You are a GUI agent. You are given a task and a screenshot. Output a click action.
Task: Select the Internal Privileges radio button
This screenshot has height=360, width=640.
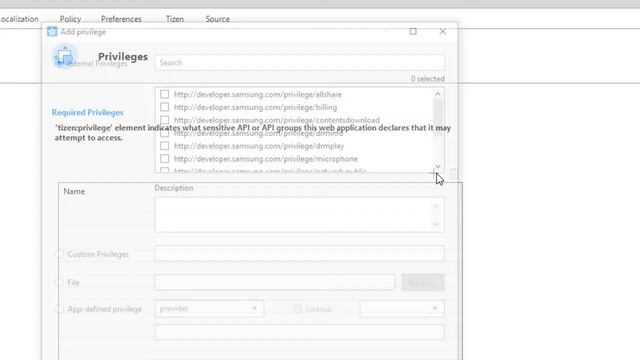pyautogui.click(x=60, y=63)
